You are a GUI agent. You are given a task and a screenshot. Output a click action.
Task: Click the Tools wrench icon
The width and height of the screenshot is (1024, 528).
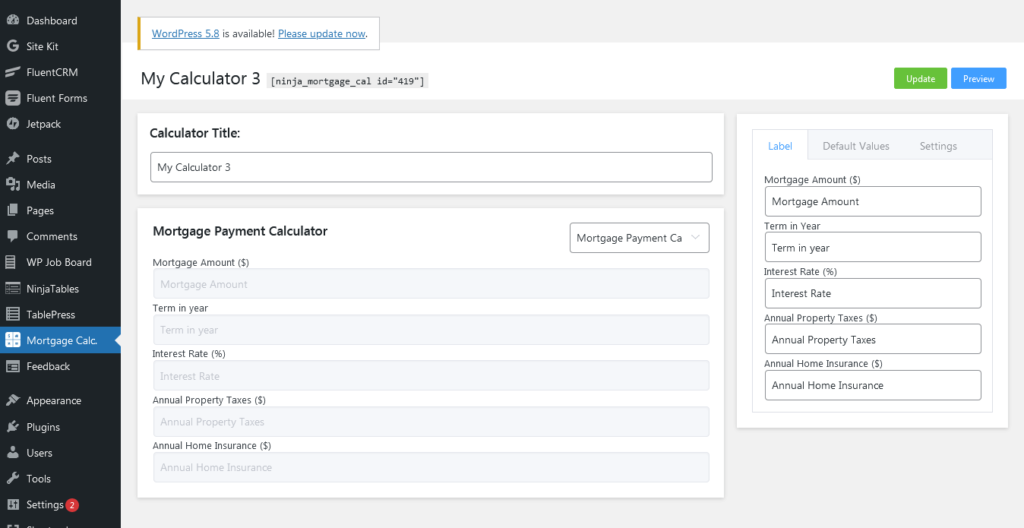click(x=12, y=478)
